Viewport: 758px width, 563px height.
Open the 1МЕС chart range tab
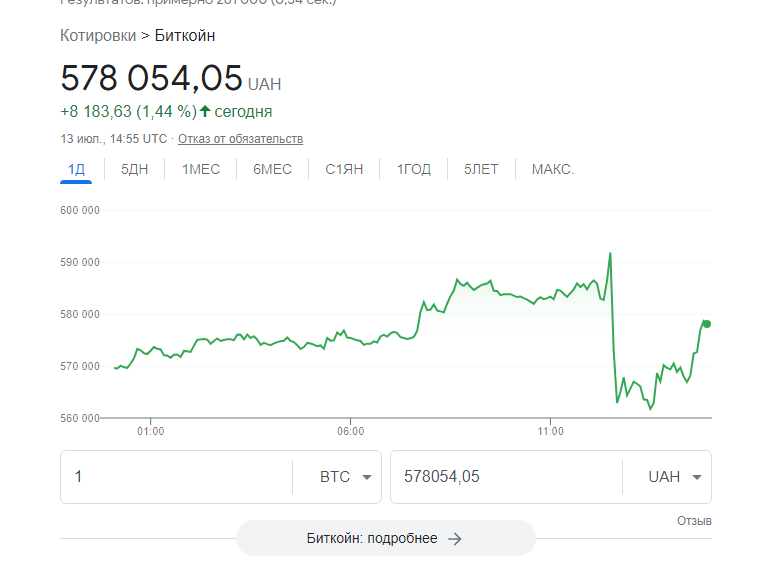coord(200,169)
